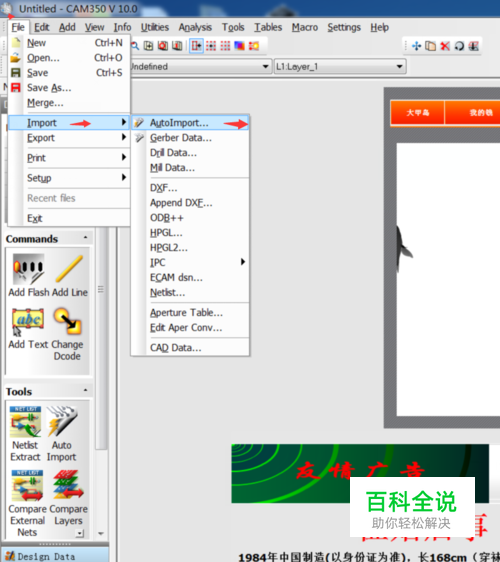Click the zoom-in window toolbar icon
The image size is (500, 562).
point(148,46)
